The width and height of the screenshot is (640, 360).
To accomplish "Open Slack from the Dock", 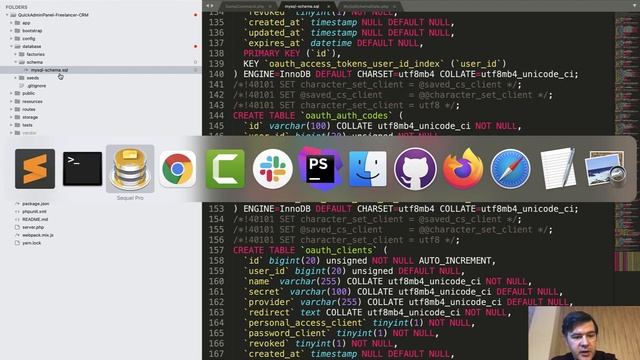I will tap(273, 169).
